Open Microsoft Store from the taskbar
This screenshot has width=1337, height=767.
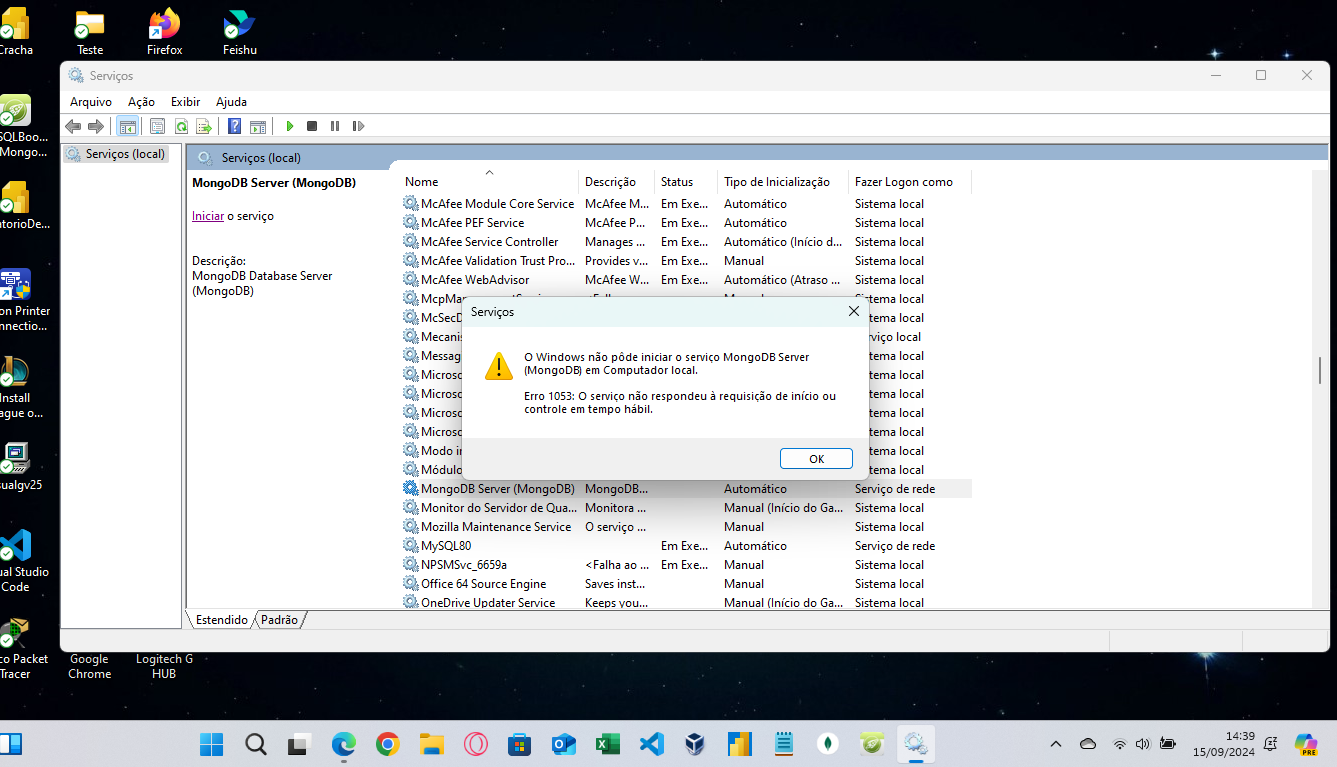point(519,744)
